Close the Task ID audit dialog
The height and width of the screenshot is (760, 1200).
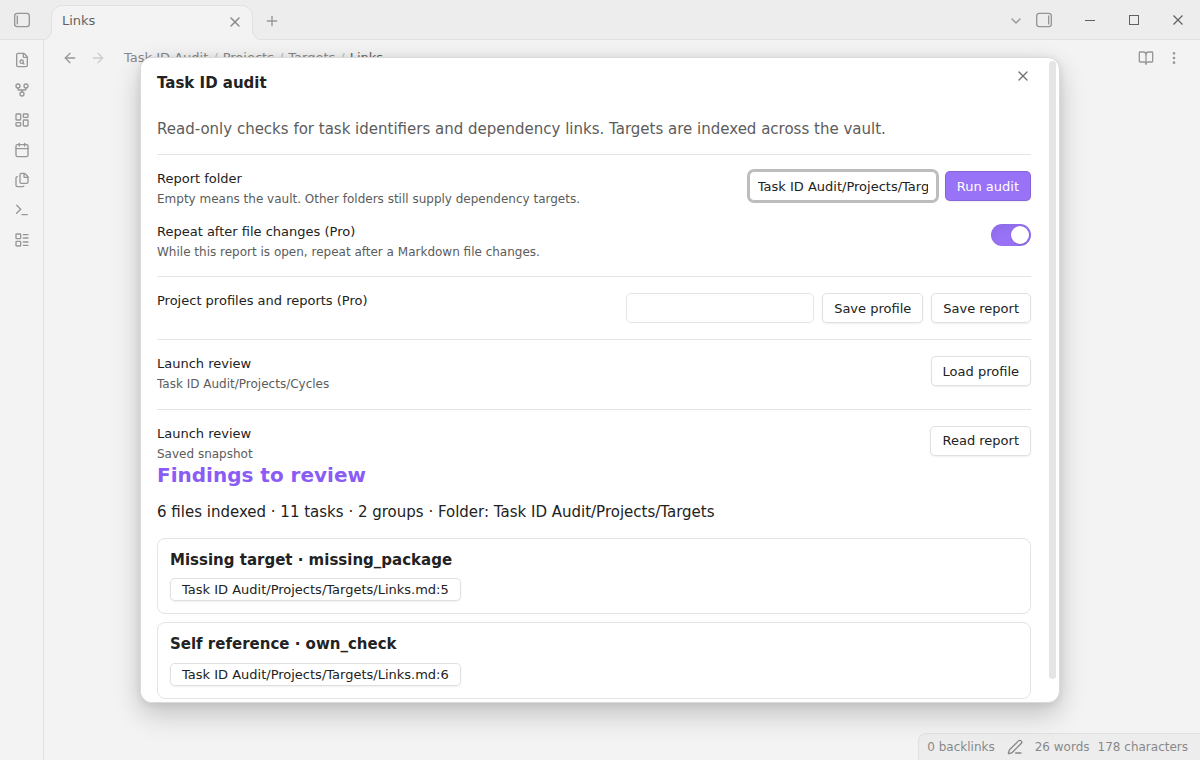point(1022,76)
